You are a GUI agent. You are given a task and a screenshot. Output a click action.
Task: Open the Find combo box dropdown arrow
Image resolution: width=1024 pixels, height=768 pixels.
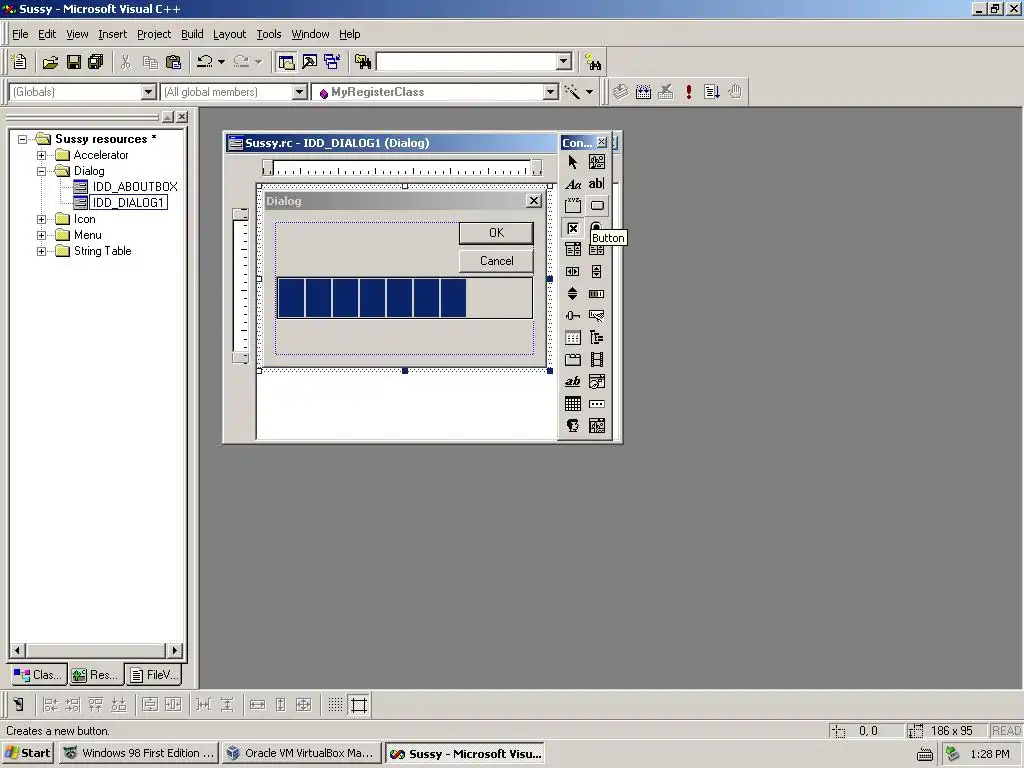[564, 61]
